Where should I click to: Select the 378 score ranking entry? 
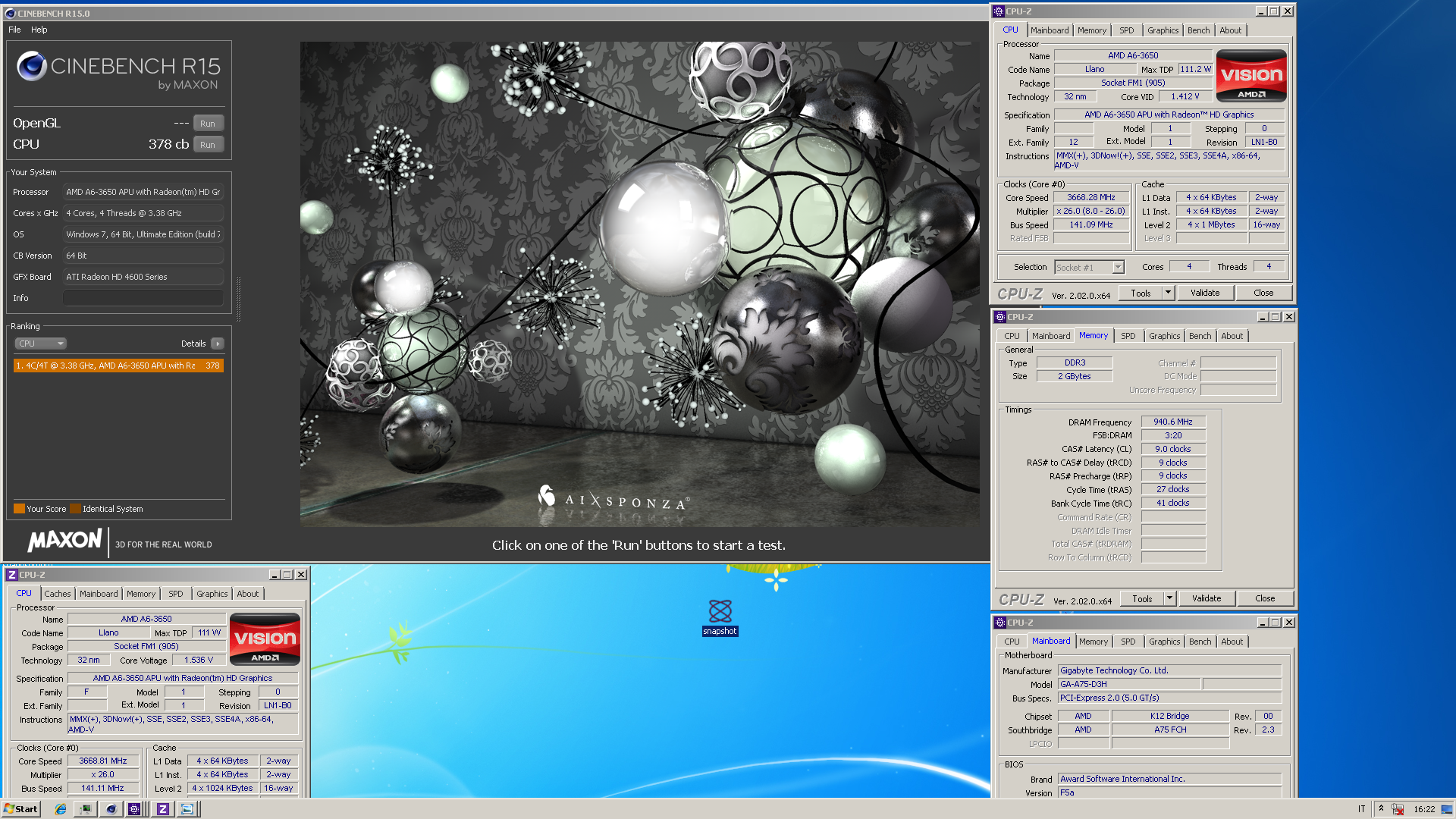pyautogui.click(x=118, y=366)
